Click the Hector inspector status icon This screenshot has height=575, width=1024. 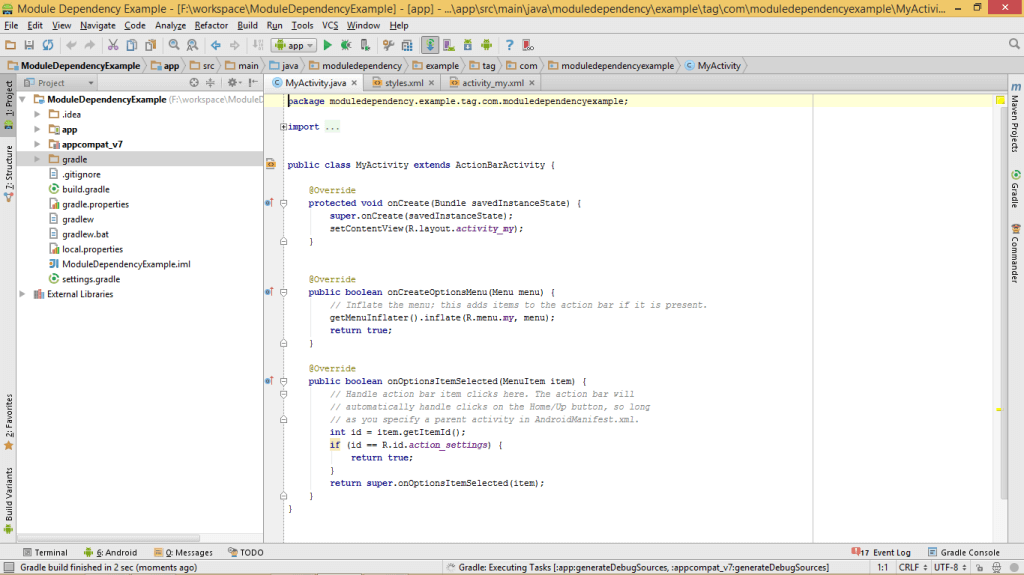997,568
